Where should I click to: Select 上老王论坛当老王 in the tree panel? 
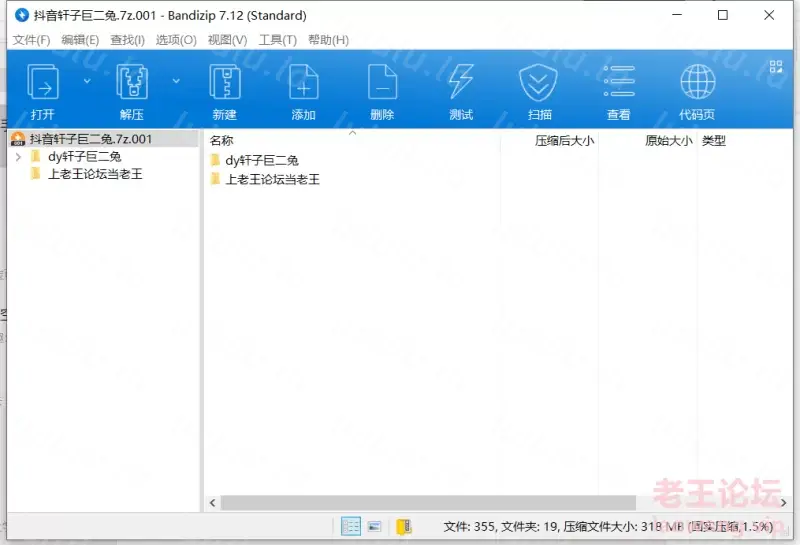[x=95, y=174]
